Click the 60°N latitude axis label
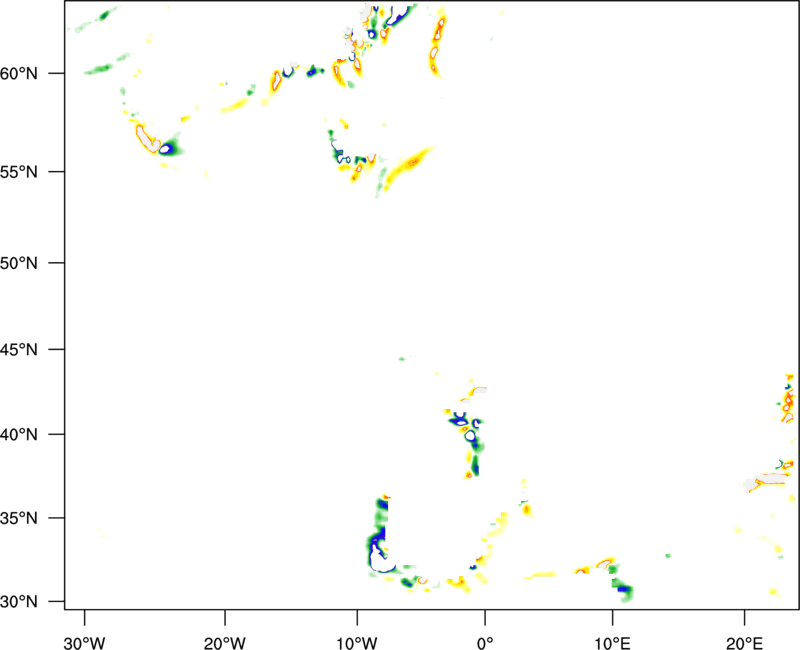Screen dimensions: 800x650 click(19, 73)
